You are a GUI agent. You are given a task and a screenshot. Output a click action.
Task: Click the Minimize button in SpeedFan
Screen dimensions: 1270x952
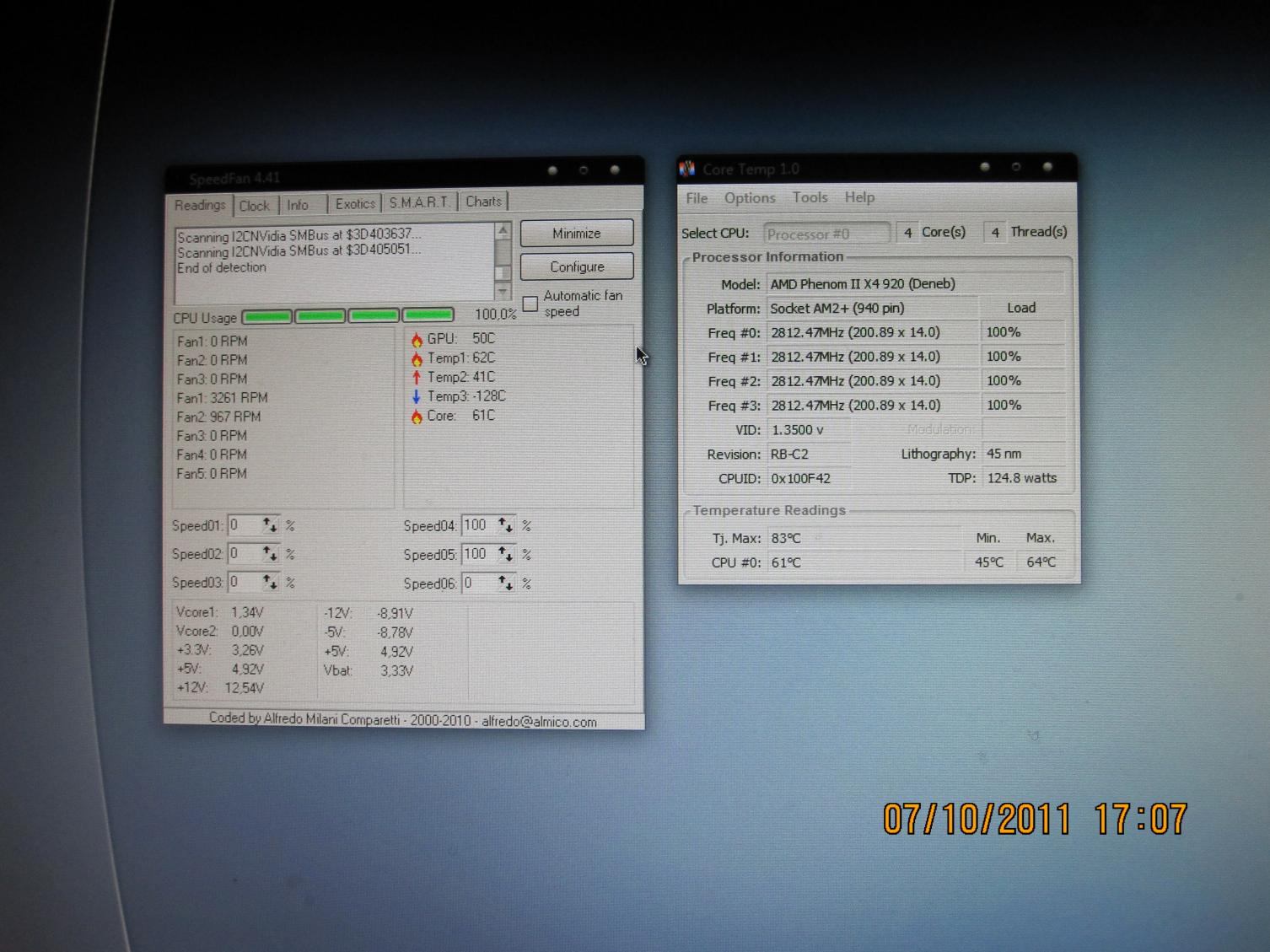pos(577,234)
